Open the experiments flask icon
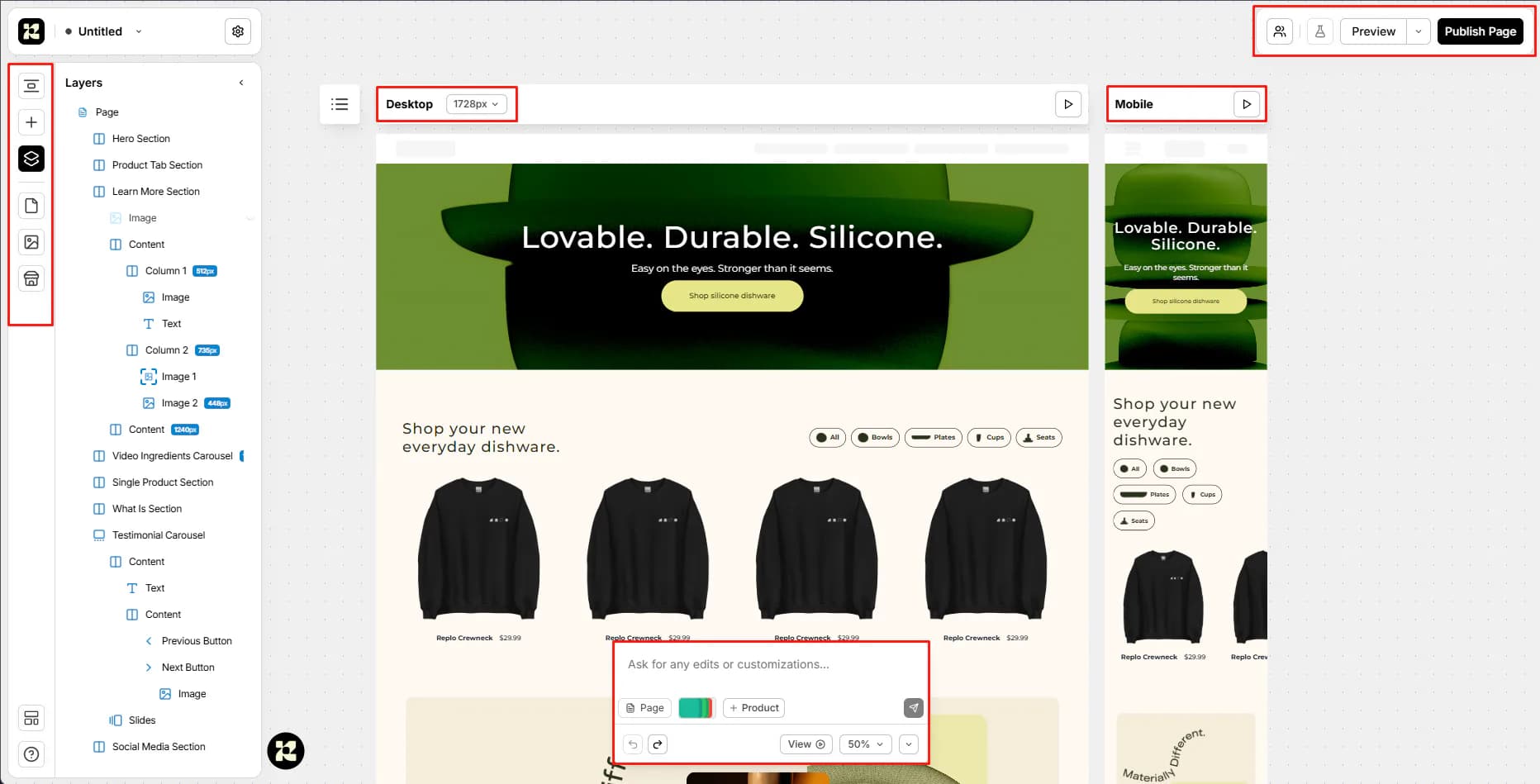The height and width of the screenshot is (784, 1540). click(1320, 31)
